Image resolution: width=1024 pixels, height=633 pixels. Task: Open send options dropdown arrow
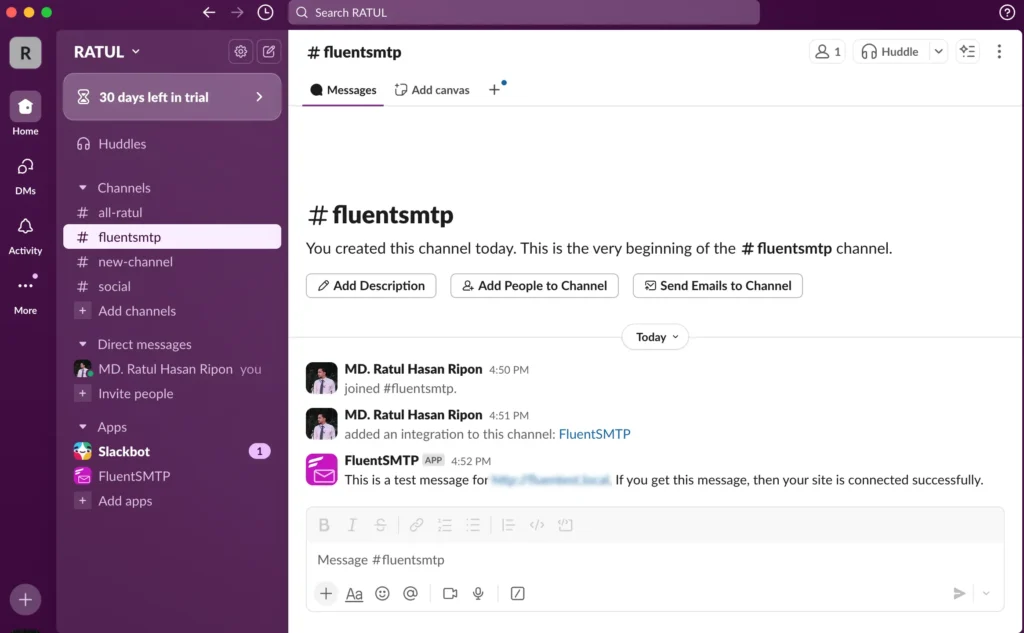coord(986,593)
